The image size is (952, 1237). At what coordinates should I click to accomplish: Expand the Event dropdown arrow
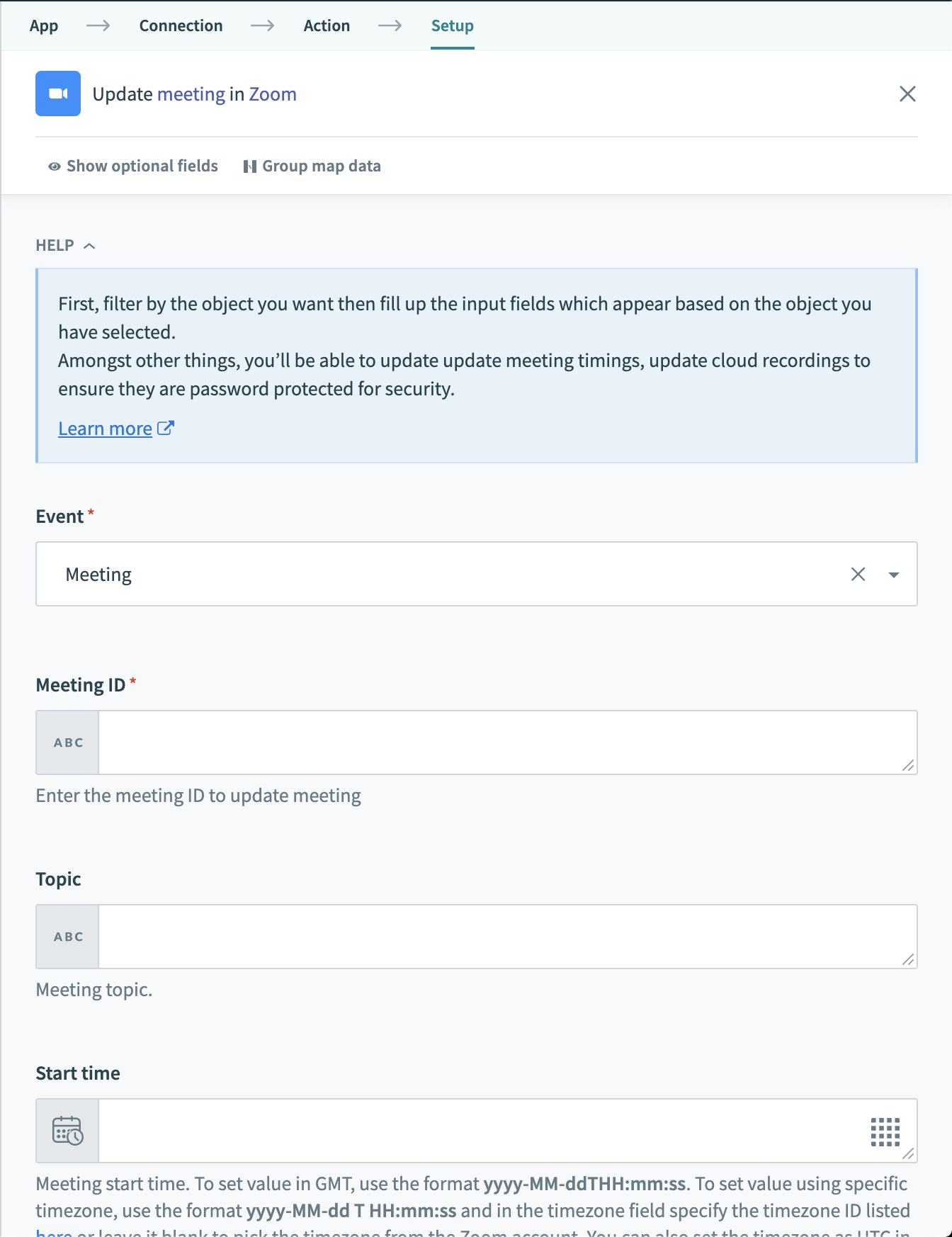[894, 575]
